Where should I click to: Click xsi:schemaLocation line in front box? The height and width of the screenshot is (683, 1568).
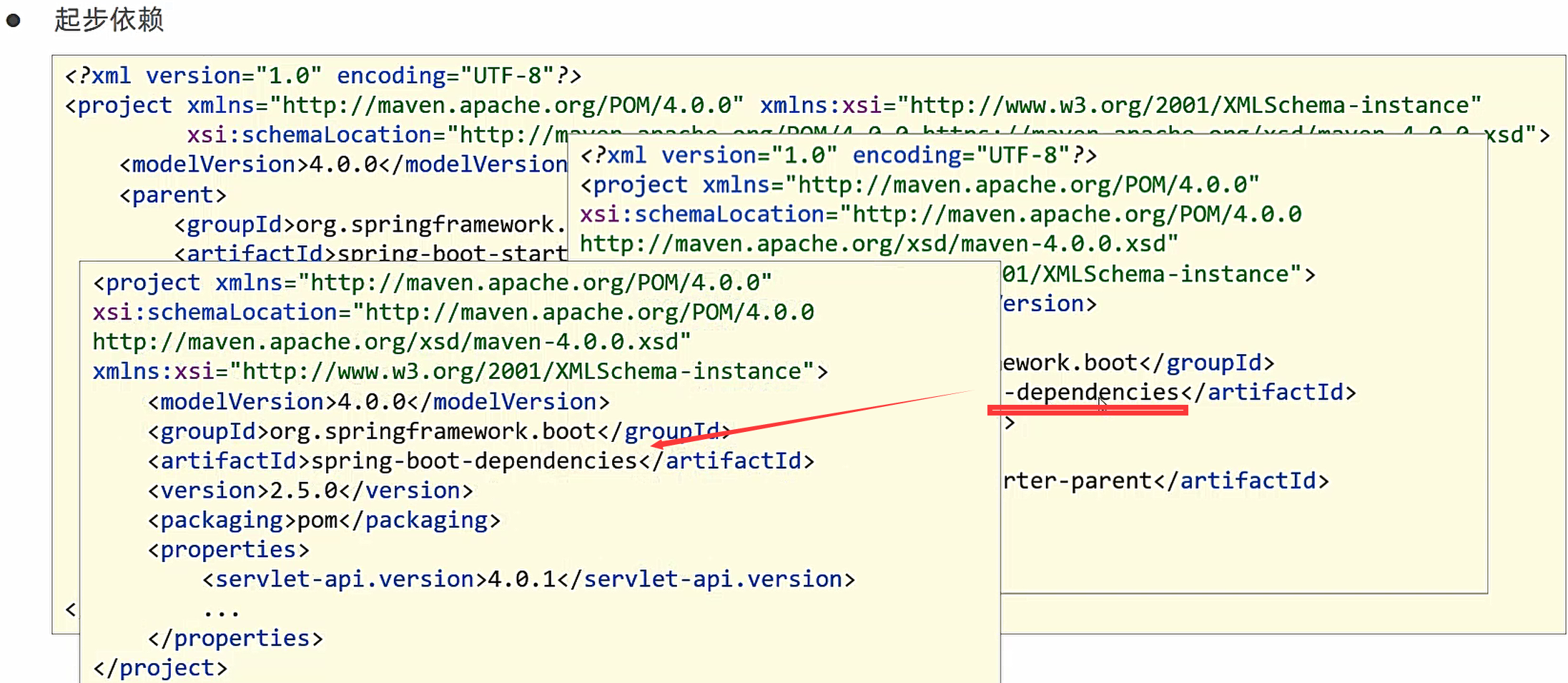(x=453, y=312)
